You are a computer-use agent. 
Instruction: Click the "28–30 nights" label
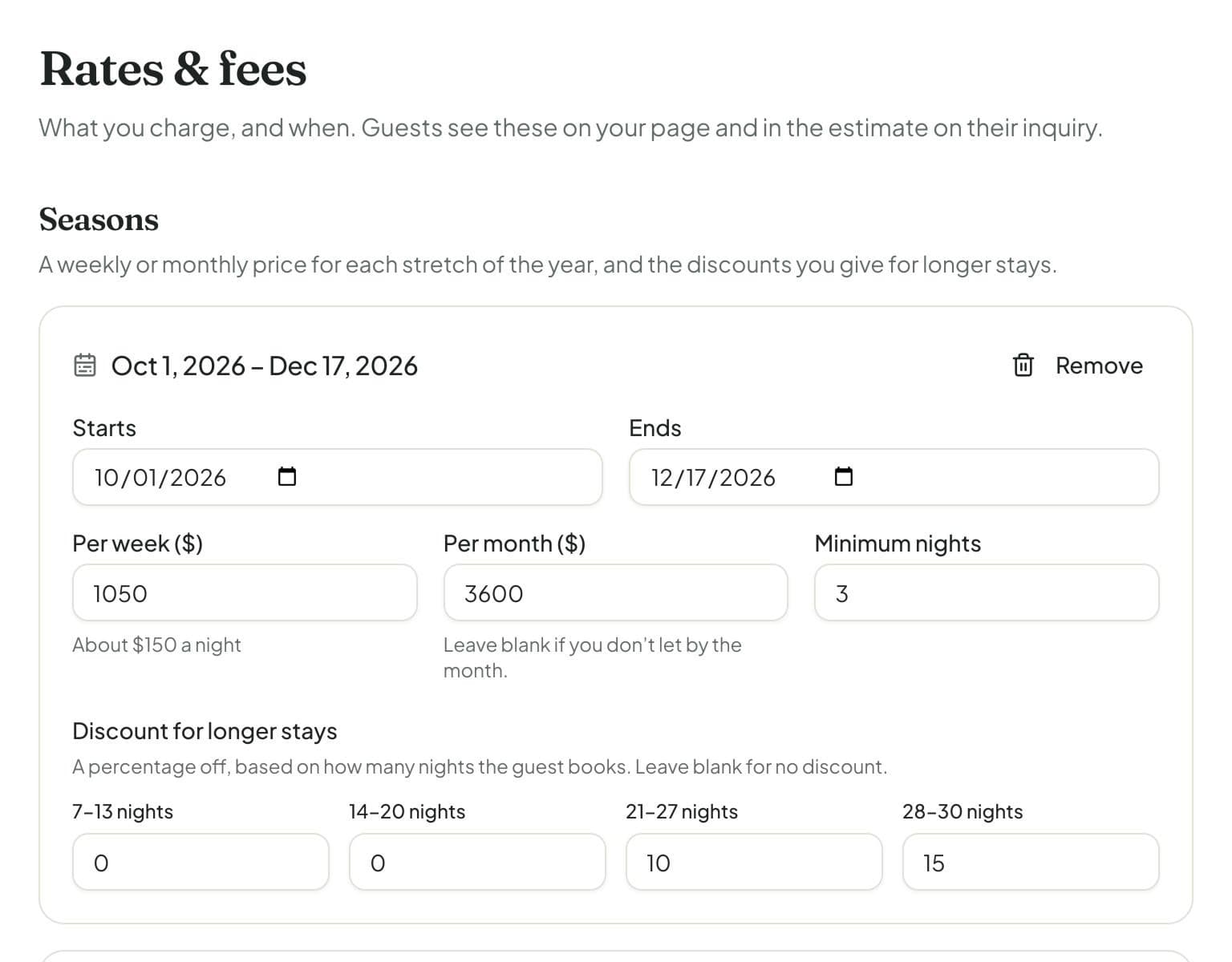pos(962,811)
